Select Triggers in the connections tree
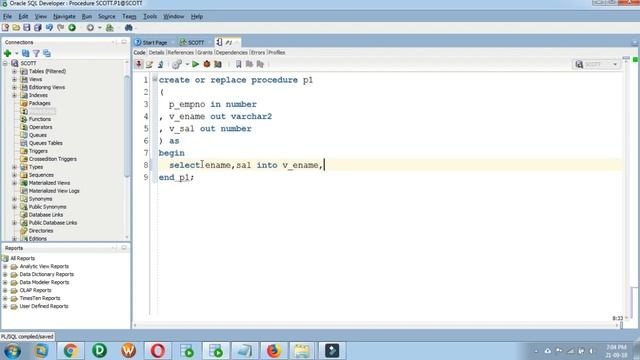The height and width of the screenshot is (360, 640). (x=38, y=151)
